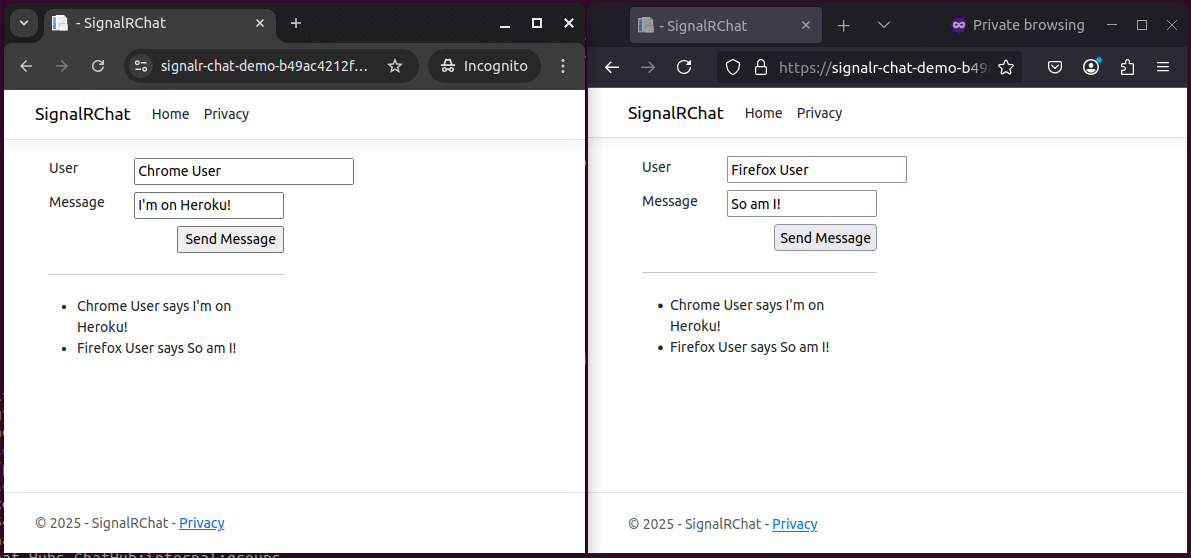Click 'Firefox User says So am I!' in Chrome

156,348
